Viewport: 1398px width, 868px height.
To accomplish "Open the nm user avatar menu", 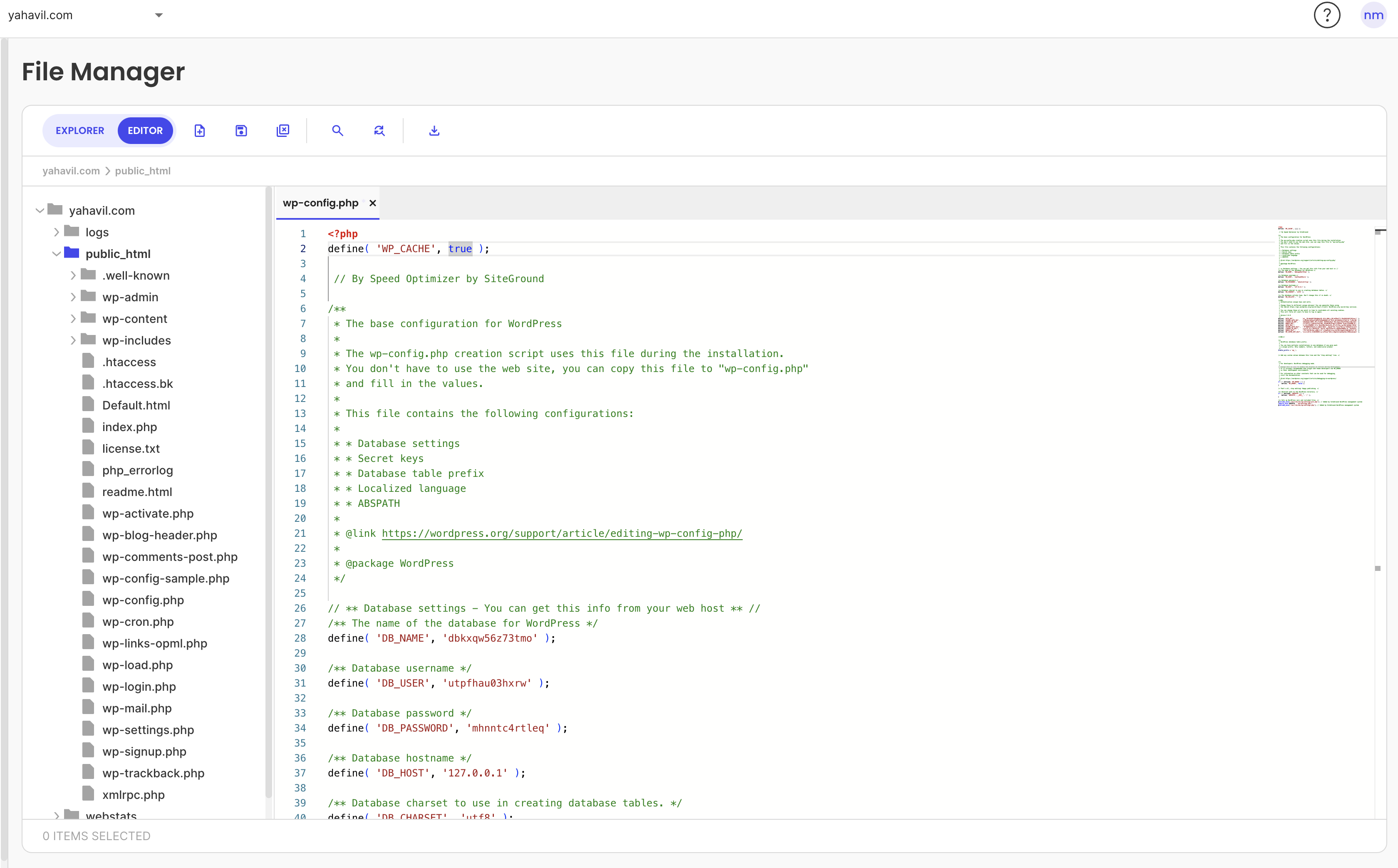I will click(x=1373, y=15).
